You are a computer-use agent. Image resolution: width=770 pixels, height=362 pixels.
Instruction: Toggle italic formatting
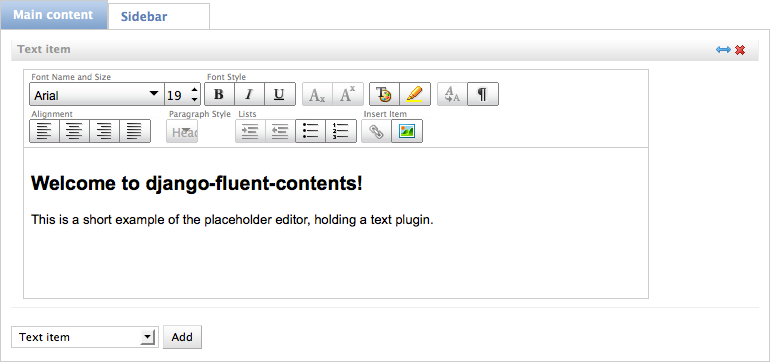[x=249, y=94]
